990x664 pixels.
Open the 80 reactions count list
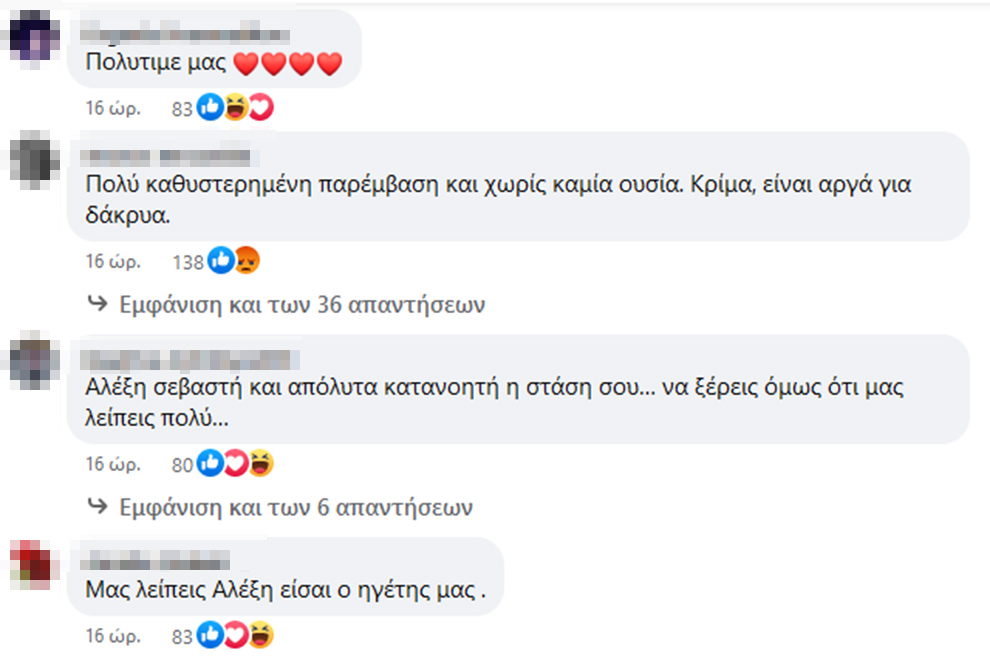tap(181, 464)
